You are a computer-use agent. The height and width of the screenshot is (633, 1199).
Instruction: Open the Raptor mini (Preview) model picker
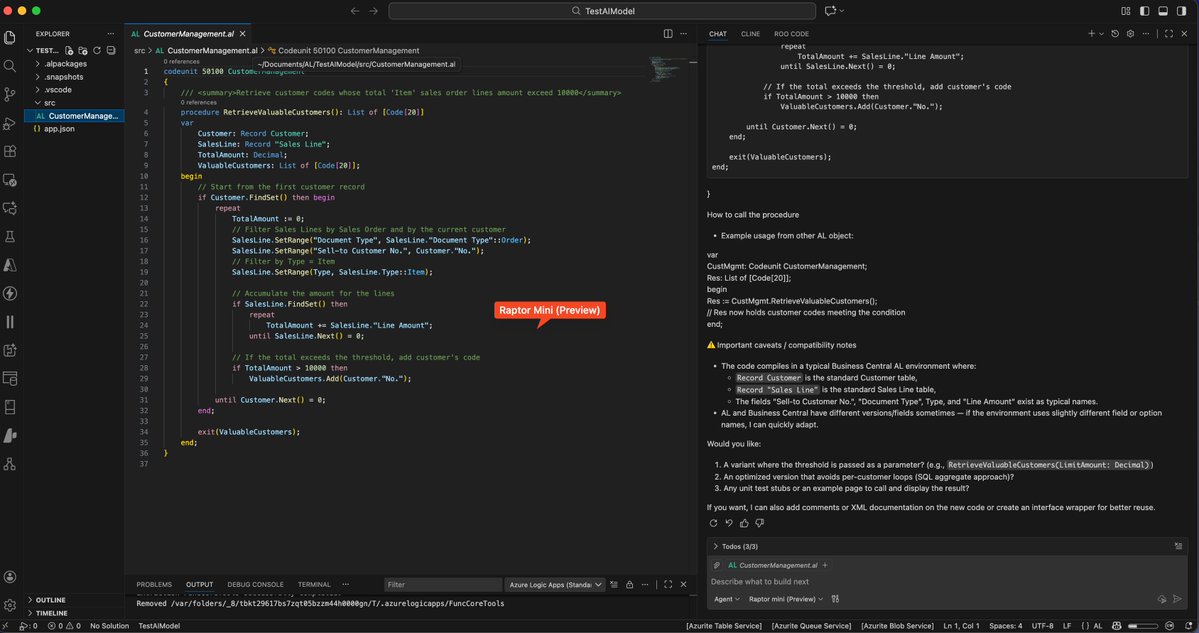coord(783,598)
